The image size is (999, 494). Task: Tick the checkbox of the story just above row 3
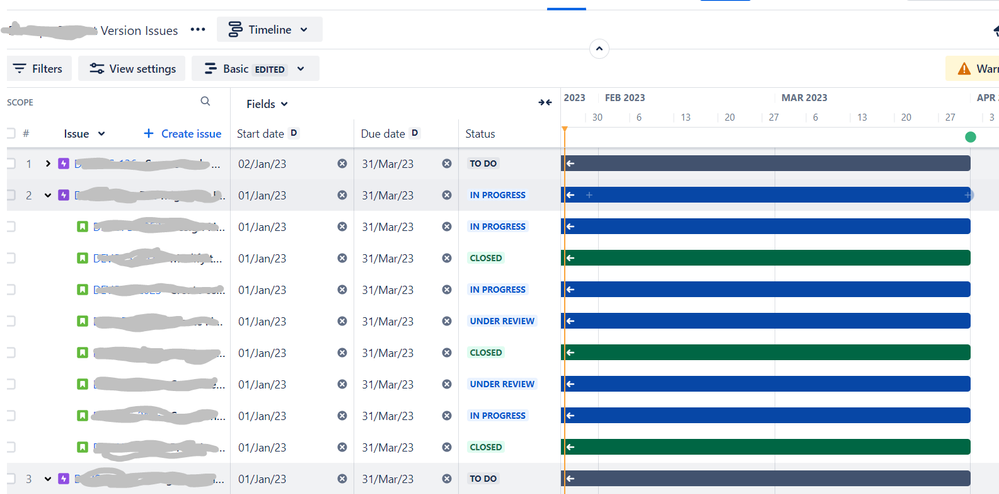coord(10,447)
